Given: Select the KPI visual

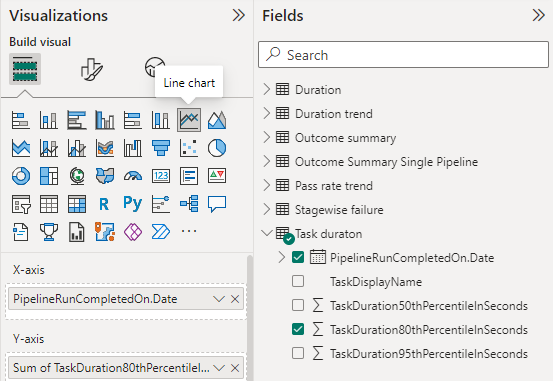Looking at the screenshot, I should coord(217,176).
